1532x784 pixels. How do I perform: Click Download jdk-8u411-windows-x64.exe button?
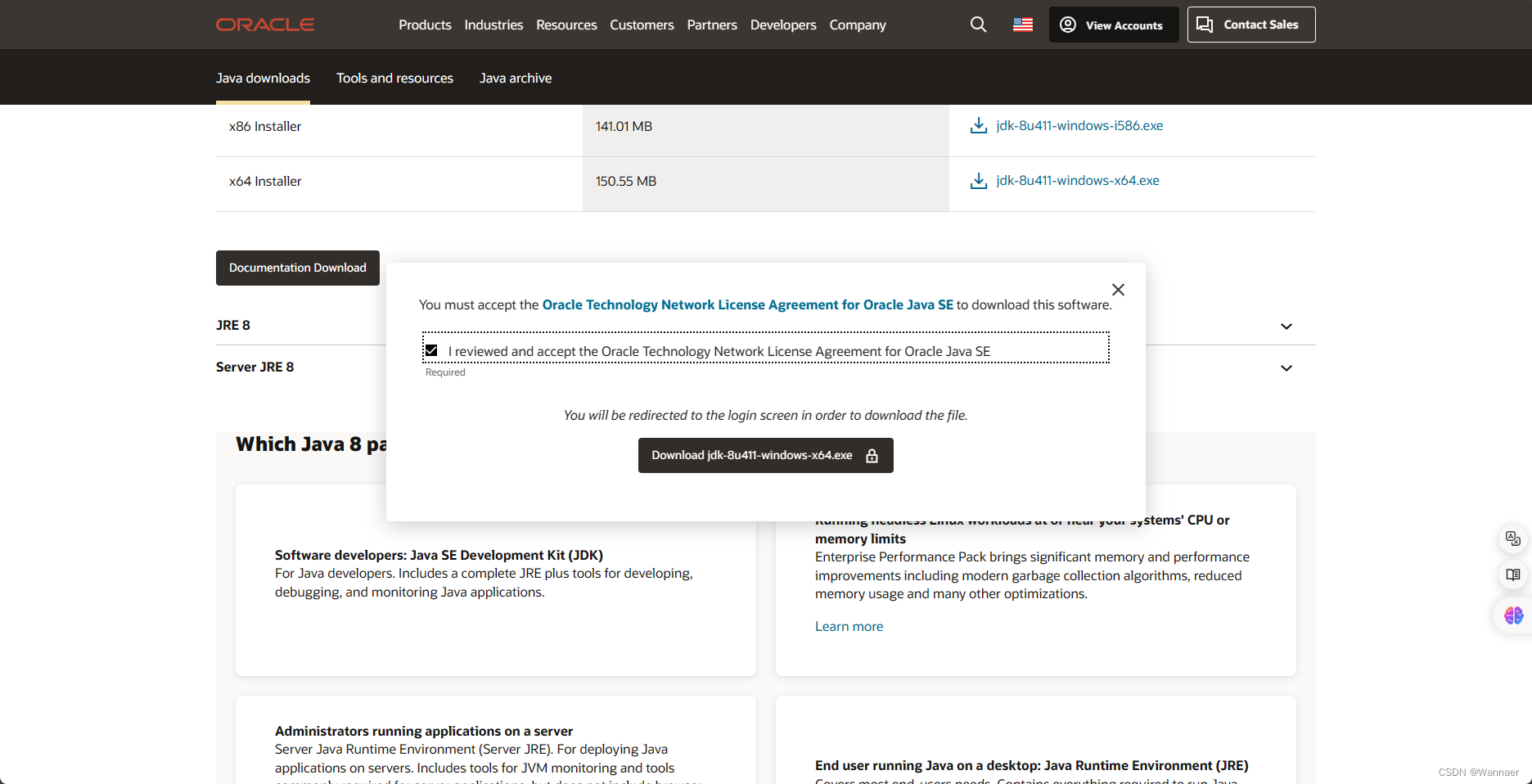tap(766, 455)
